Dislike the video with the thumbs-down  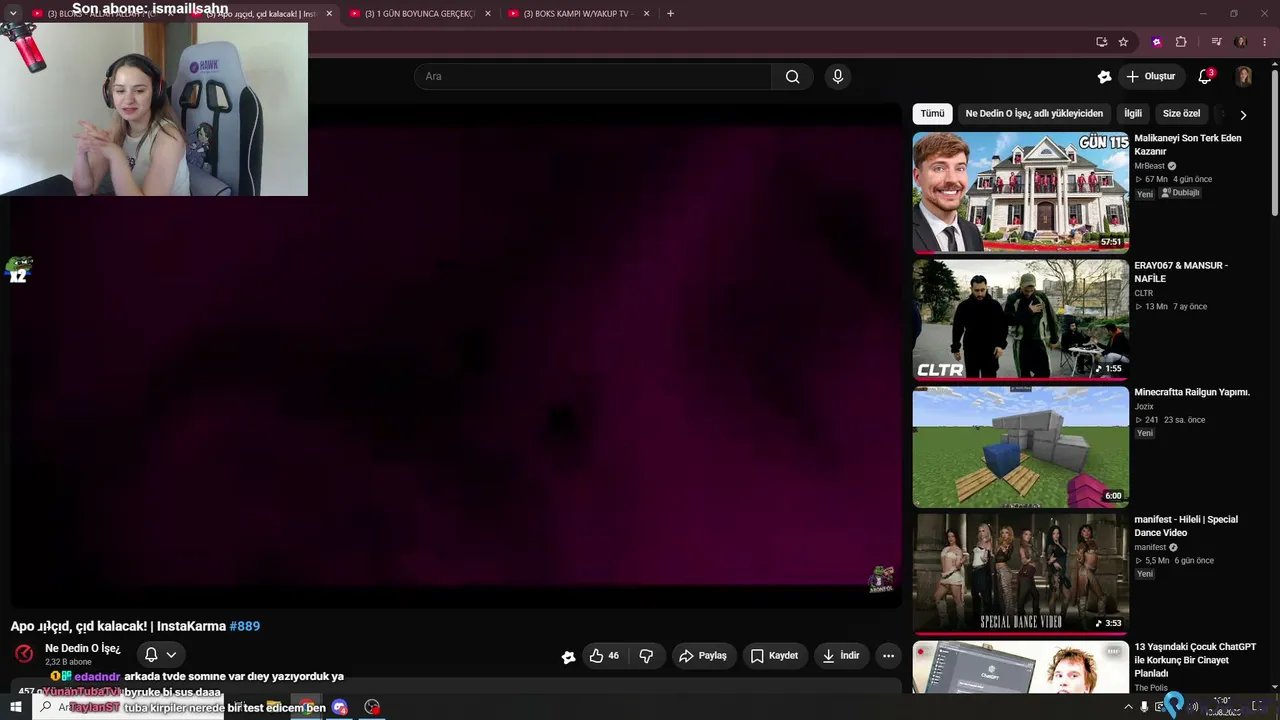646,656
